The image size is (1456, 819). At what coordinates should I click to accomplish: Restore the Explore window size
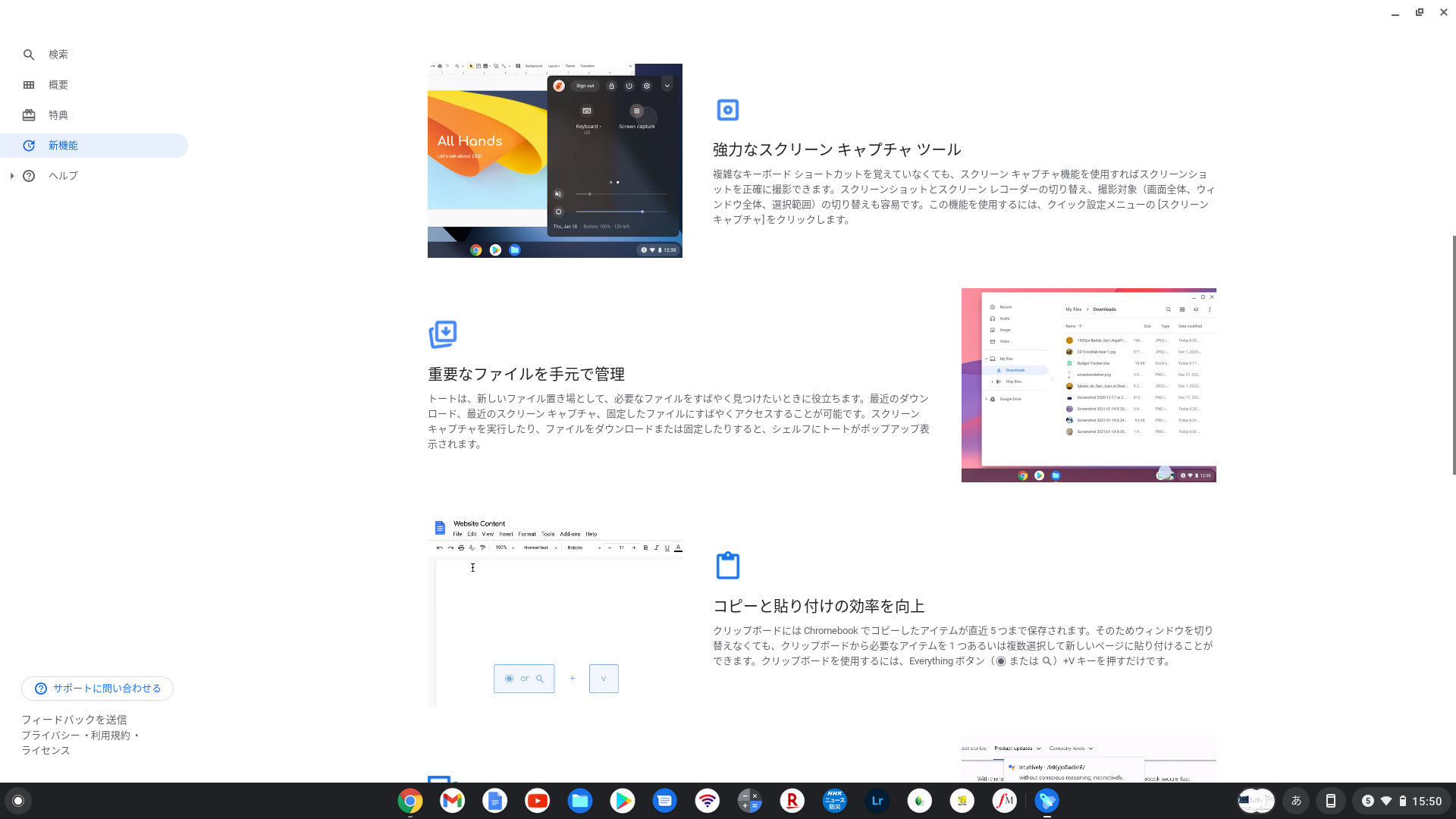pyautogui.click(x=1420, y=12)
